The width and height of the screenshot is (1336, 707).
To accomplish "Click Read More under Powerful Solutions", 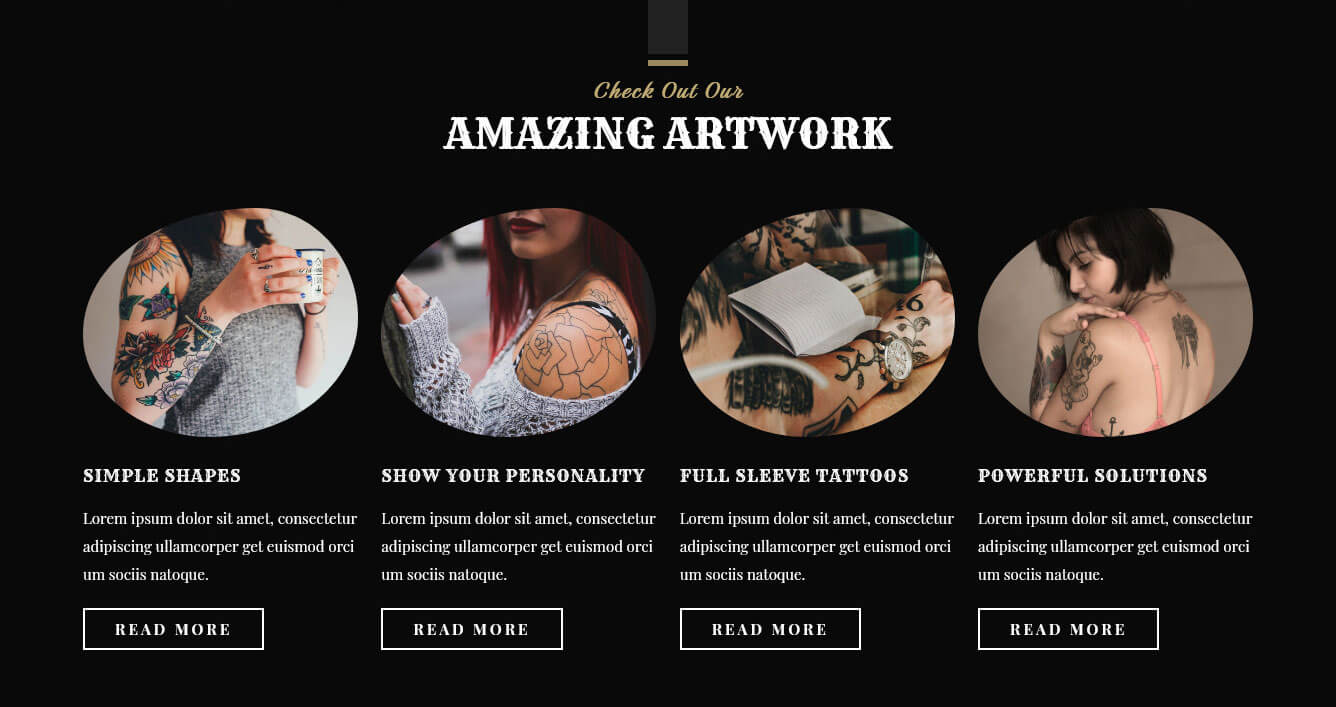I will [1068, 629].
